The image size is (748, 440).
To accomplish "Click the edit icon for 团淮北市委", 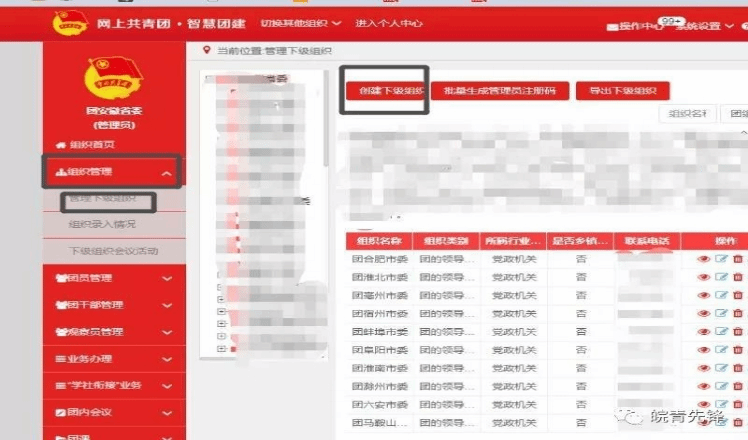I will 720,277.
